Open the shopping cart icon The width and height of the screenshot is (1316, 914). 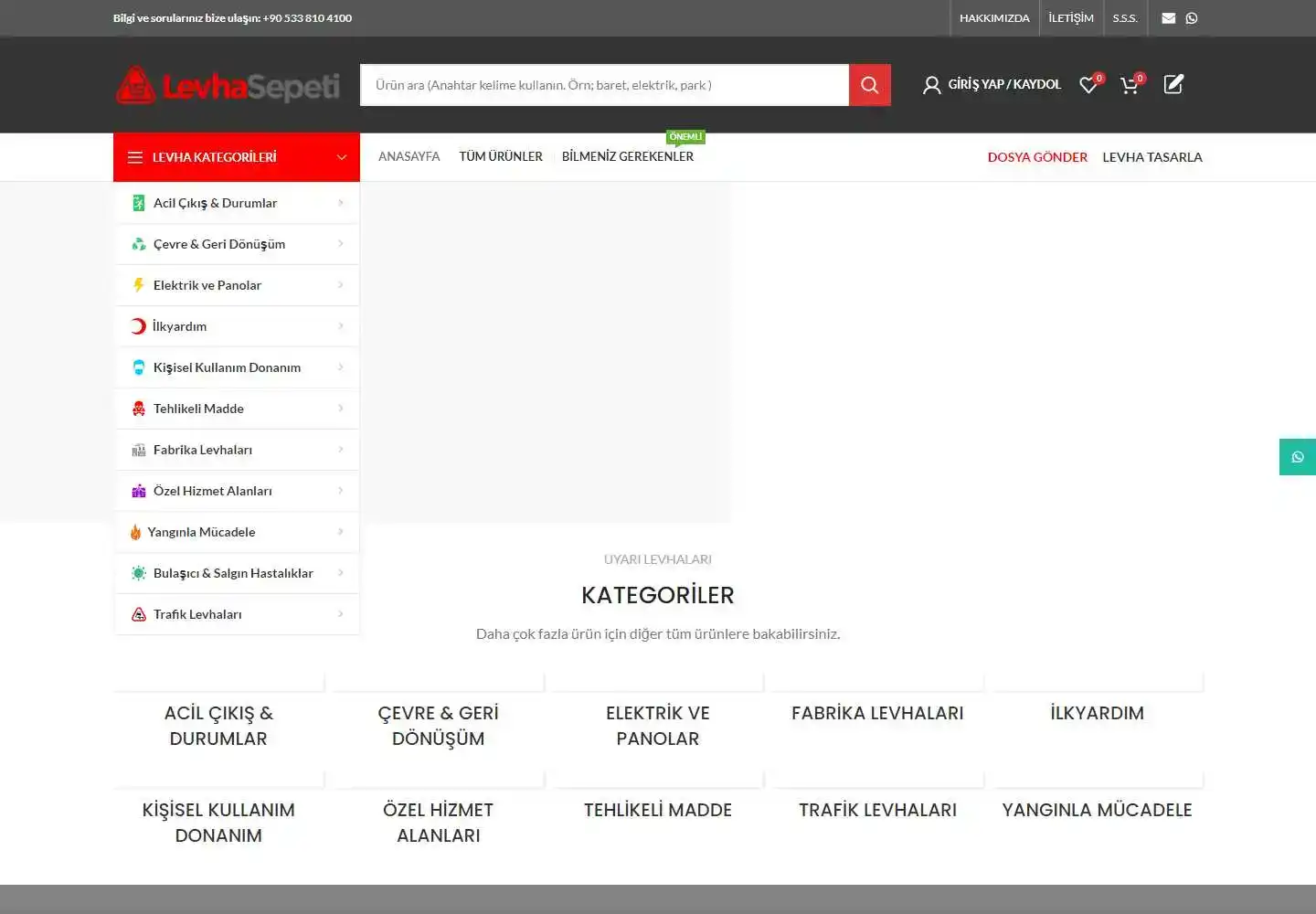coord(1130,85)
